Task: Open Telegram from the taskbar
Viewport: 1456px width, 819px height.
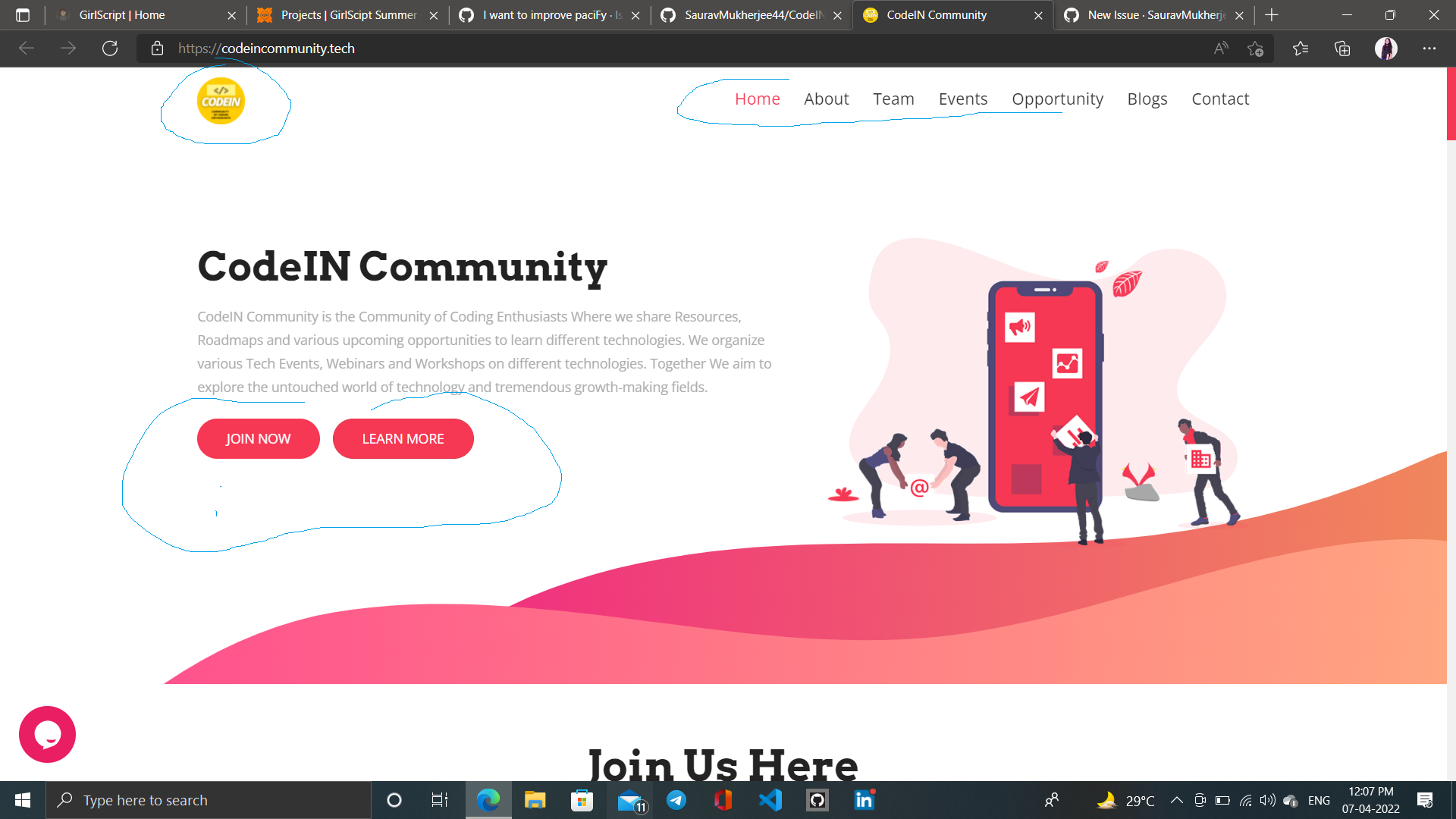Action: (x=676, y=799)
